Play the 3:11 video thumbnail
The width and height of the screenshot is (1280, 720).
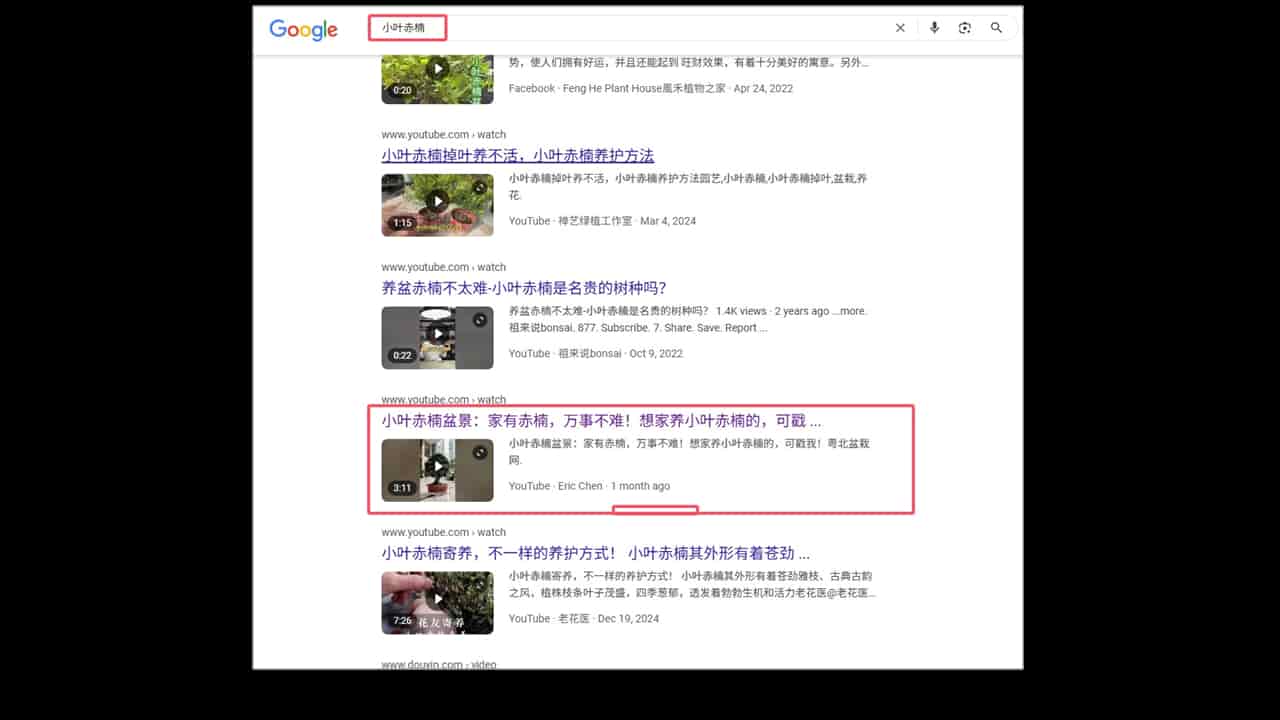[437, 470]
